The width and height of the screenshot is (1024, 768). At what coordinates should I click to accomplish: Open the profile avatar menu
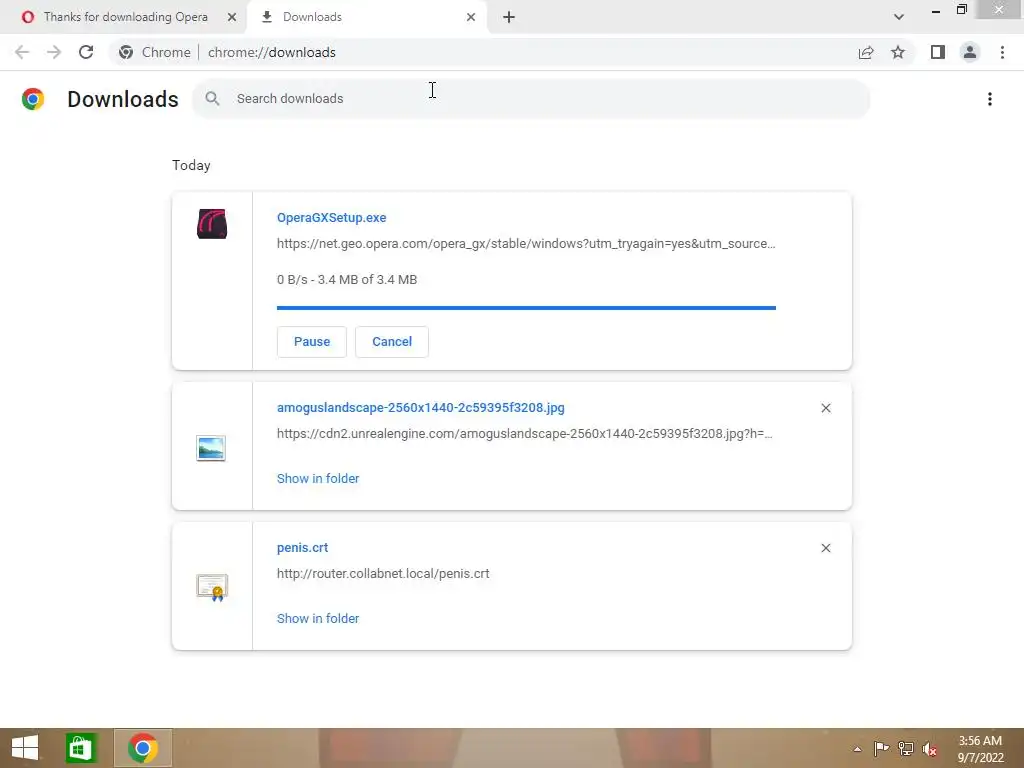(x=970, y=52)
